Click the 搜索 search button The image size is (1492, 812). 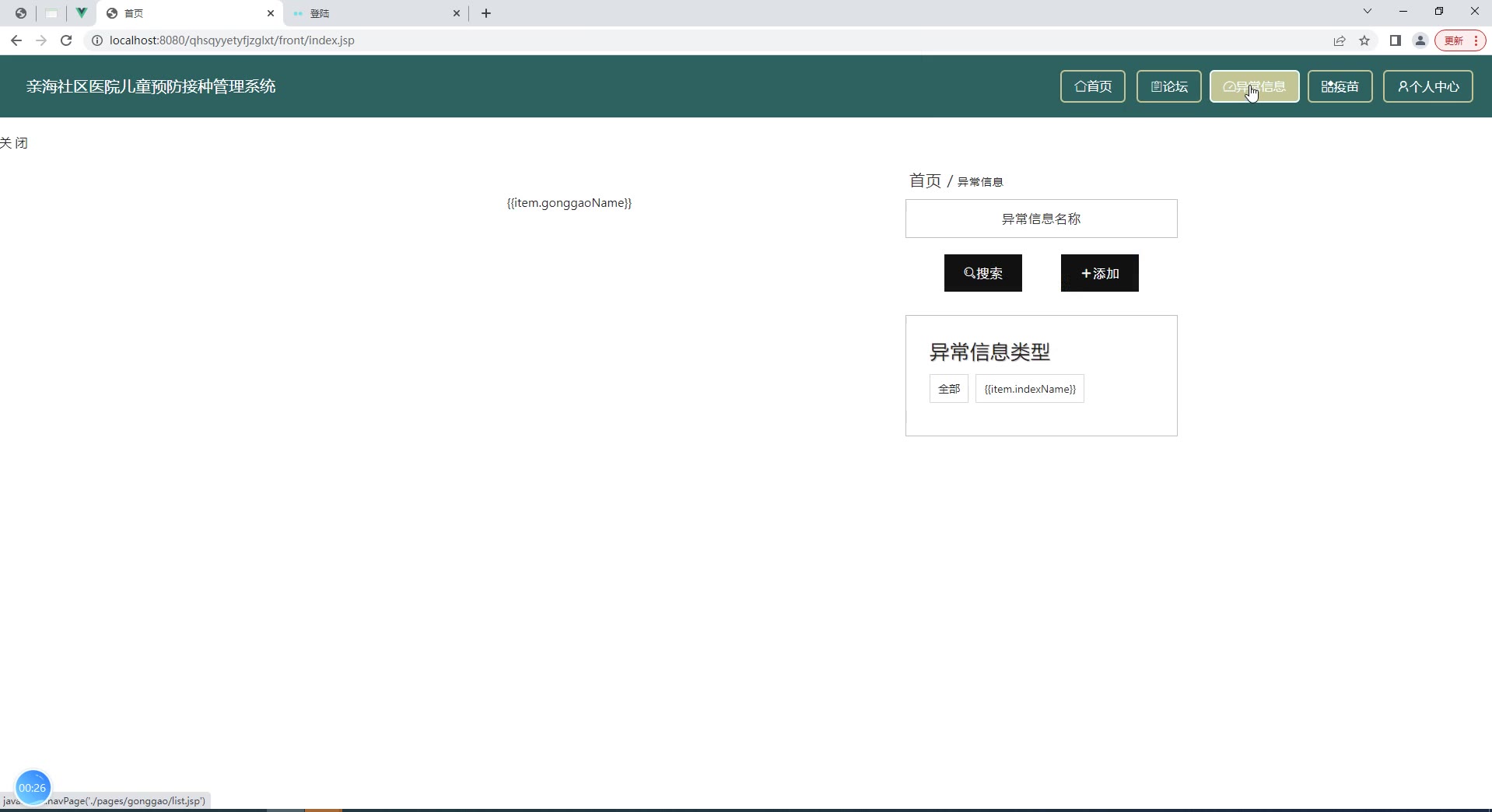982,273
